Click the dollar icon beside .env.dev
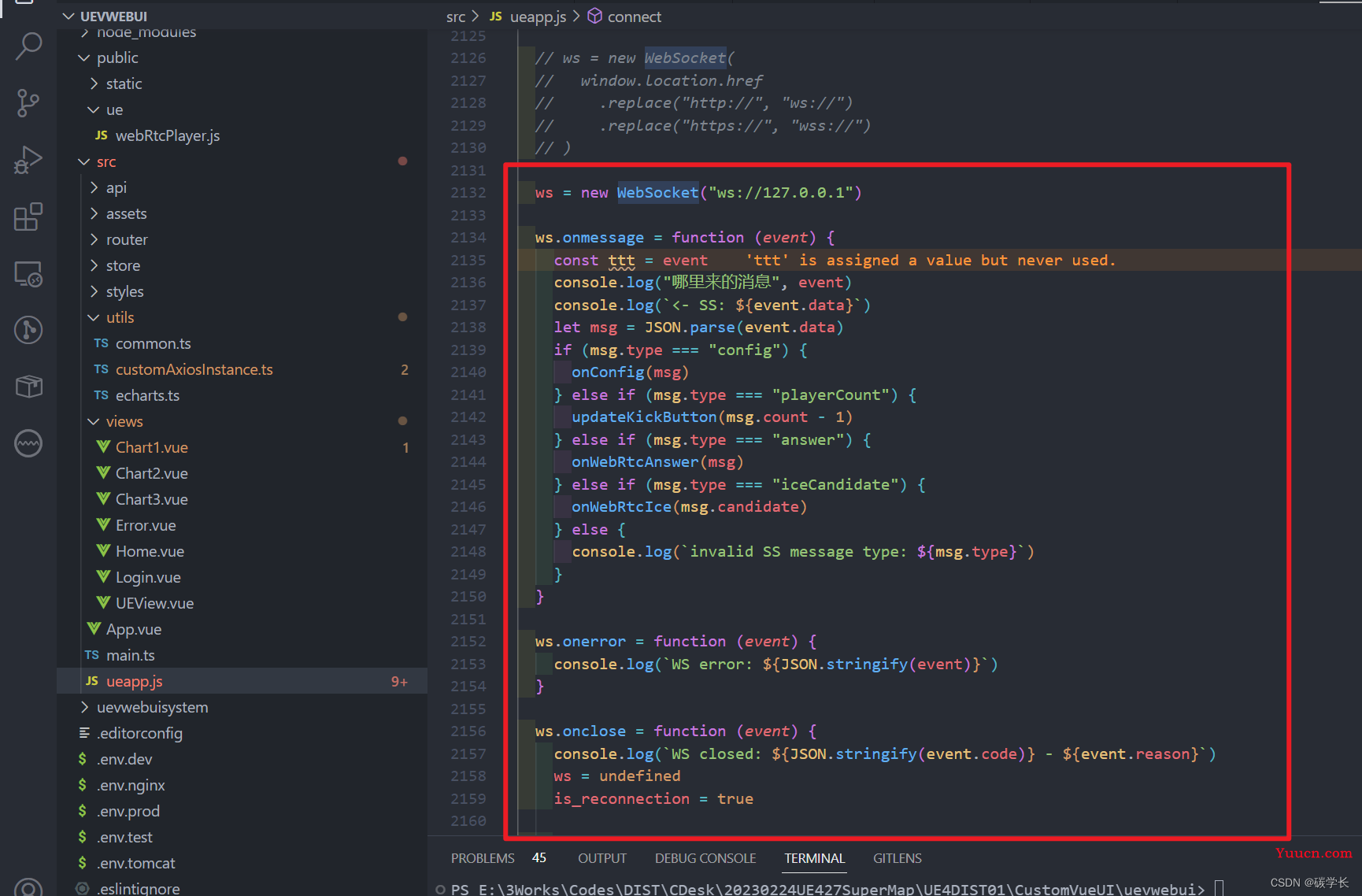 coord(83,759)
